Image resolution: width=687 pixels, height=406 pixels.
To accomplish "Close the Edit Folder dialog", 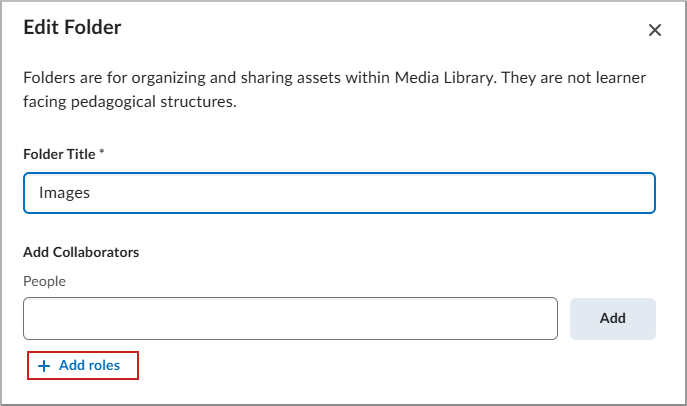I will click(x=655, y=30).
